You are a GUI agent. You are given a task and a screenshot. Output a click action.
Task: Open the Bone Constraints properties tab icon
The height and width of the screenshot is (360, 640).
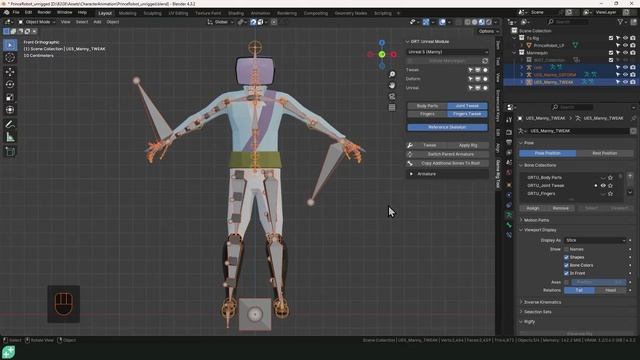click(x=509, y=235)
